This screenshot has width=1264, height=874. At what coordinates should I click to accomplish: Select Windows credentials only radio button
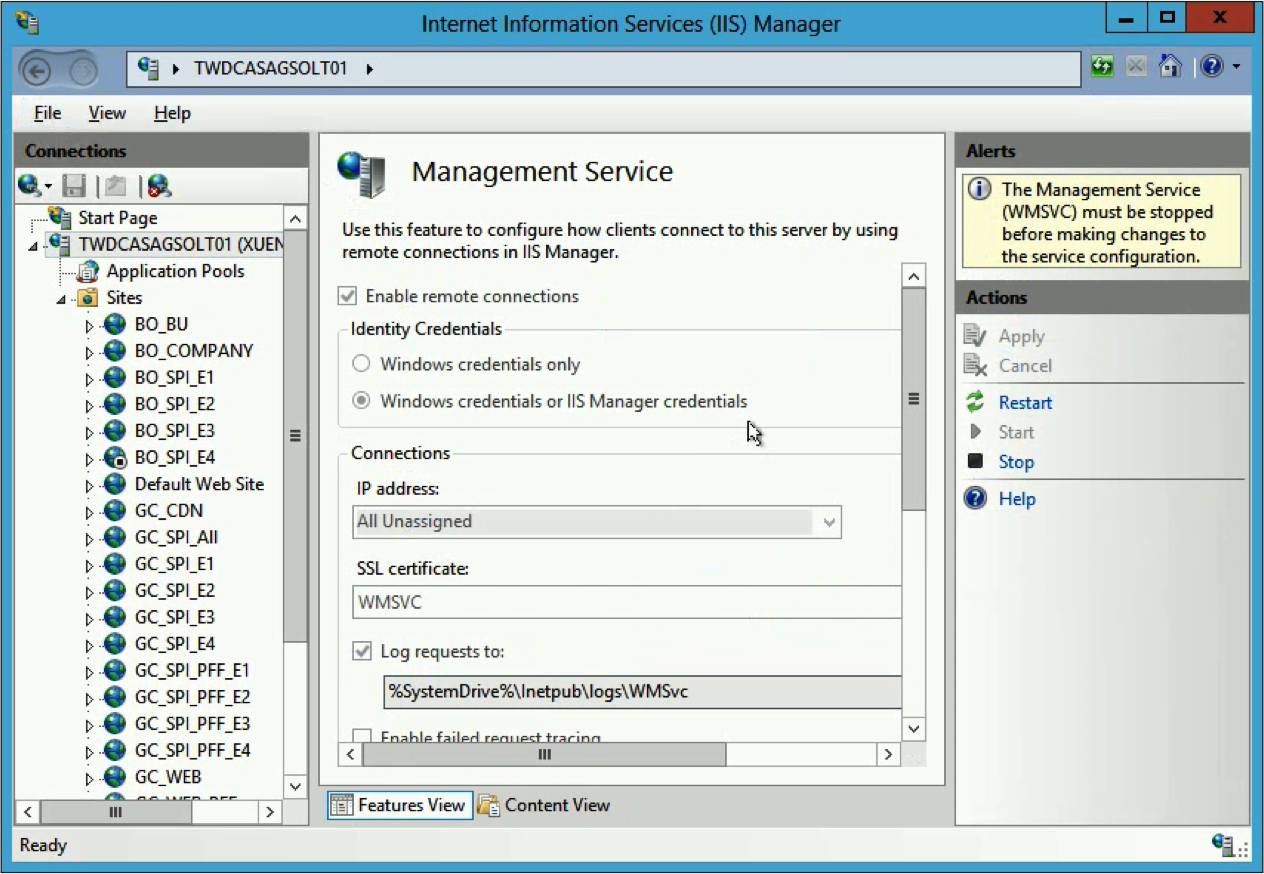click(361, 364)
